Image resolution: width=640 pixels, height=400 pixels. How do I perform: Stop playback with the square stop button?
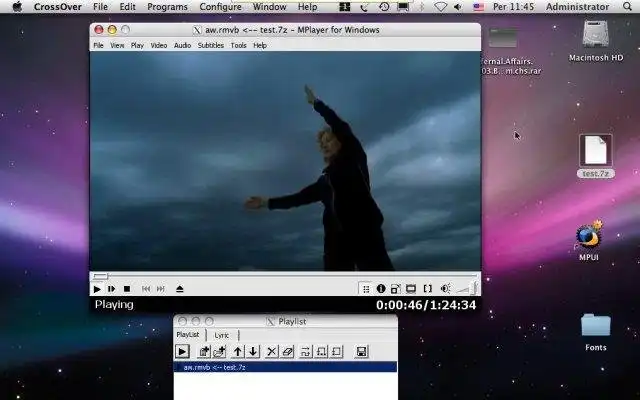[x=127, y=289]
